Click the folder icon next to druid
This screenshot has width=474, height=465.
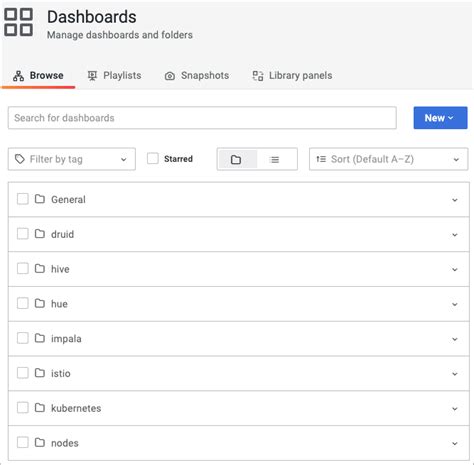tap(40, 234)
